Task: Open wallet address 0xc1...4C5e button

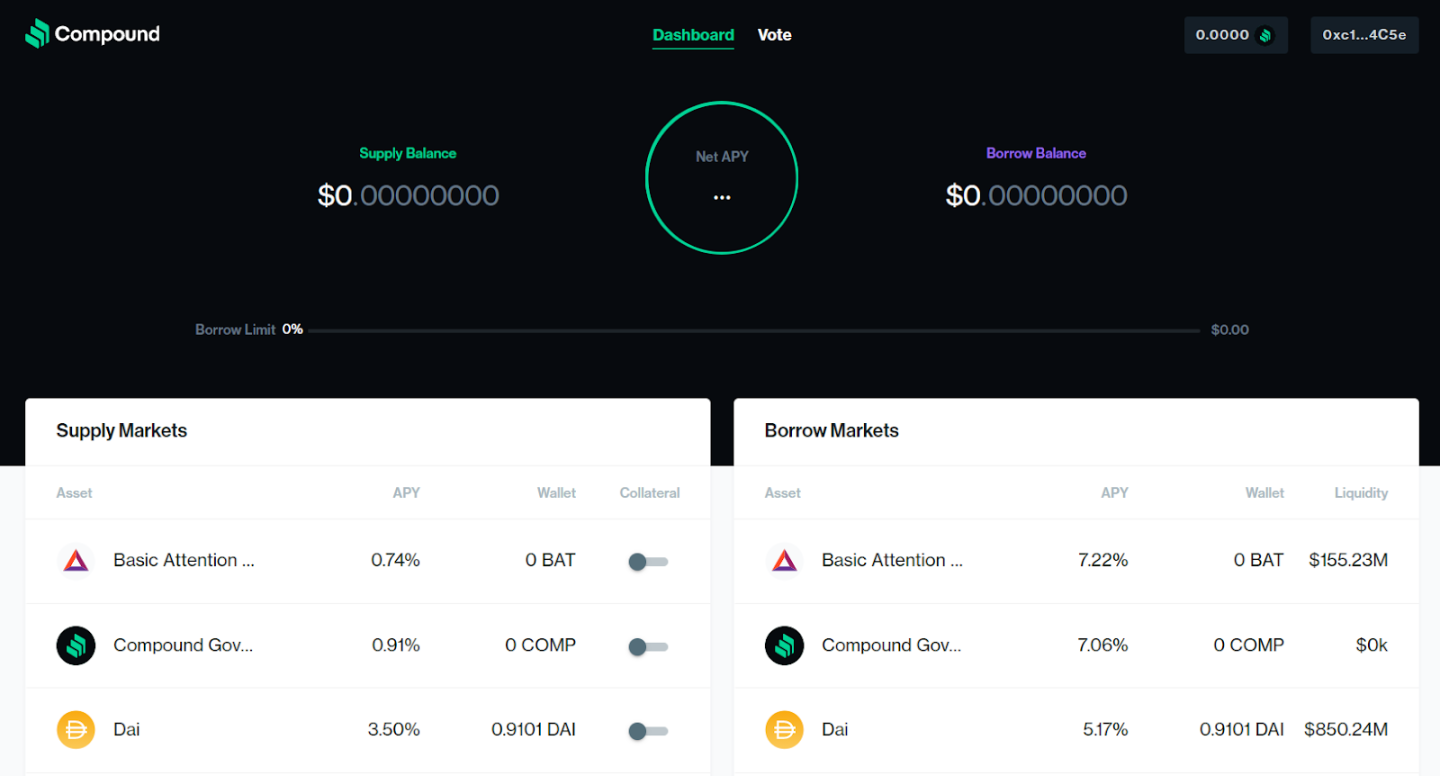Action: click(1364, 35)
